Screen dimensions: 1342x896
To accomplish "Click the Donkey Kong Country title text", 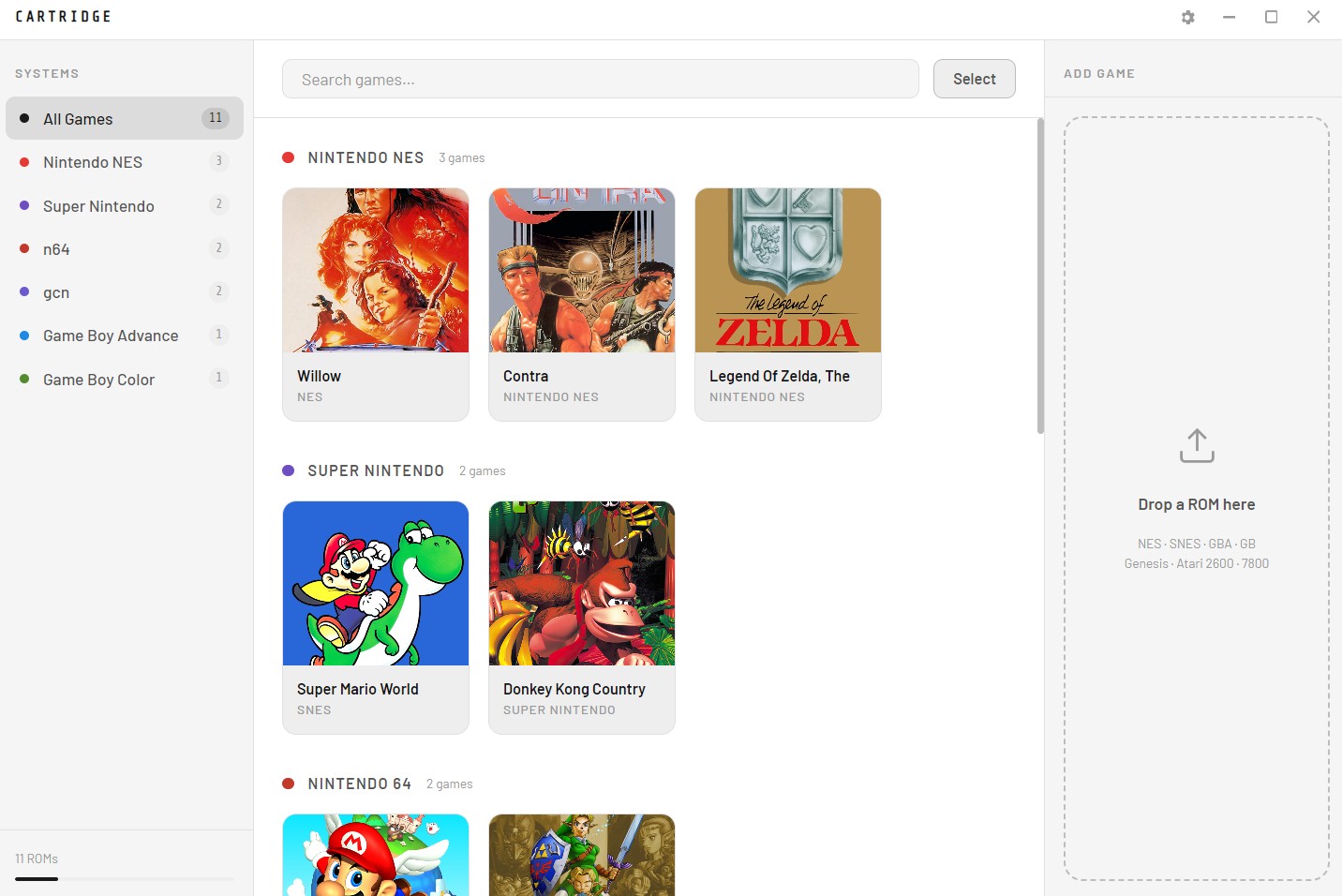I will [x=574, y=689].
